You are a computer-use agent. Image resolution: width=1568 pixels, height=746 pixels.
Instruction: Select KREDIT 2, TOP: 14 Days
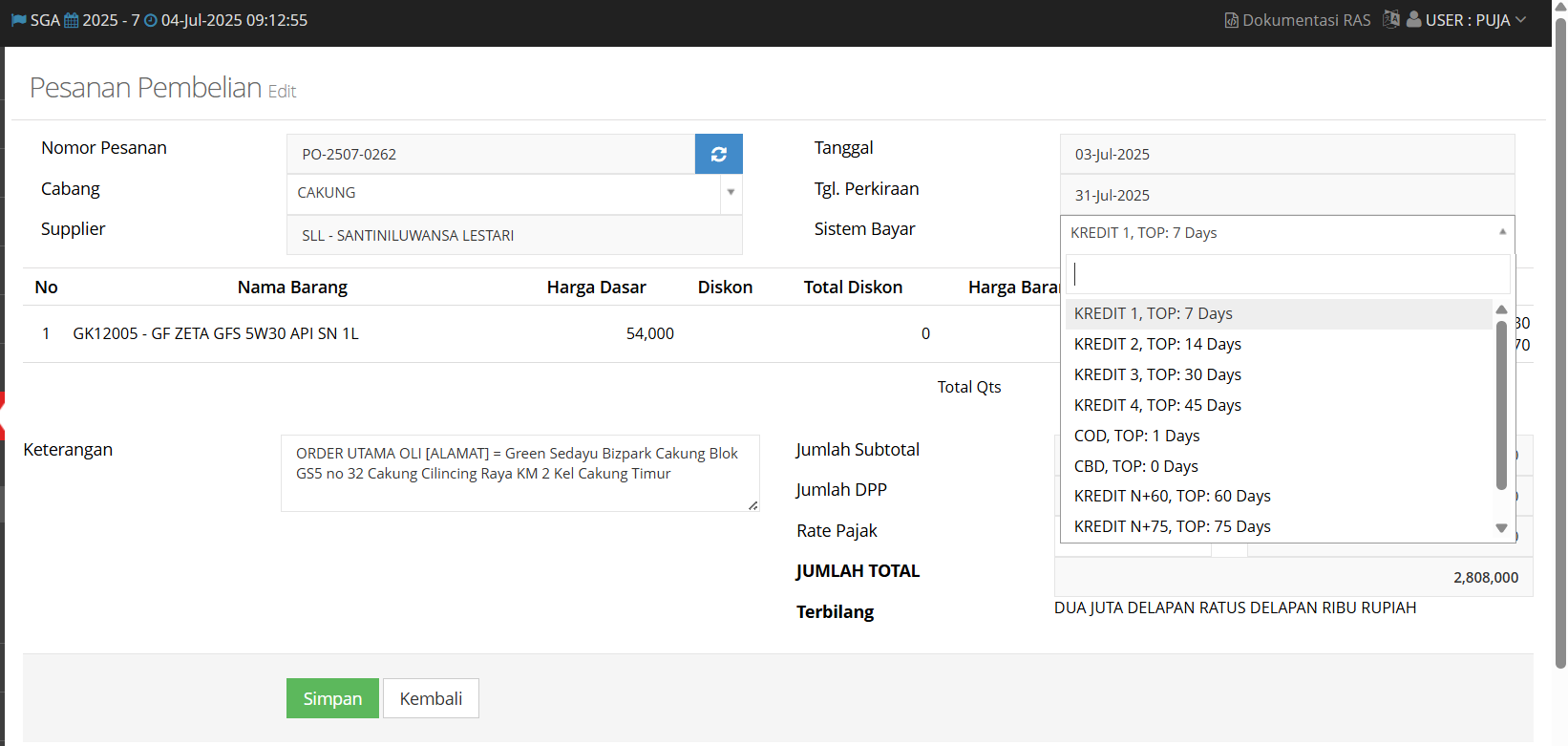coord(1157,344)
